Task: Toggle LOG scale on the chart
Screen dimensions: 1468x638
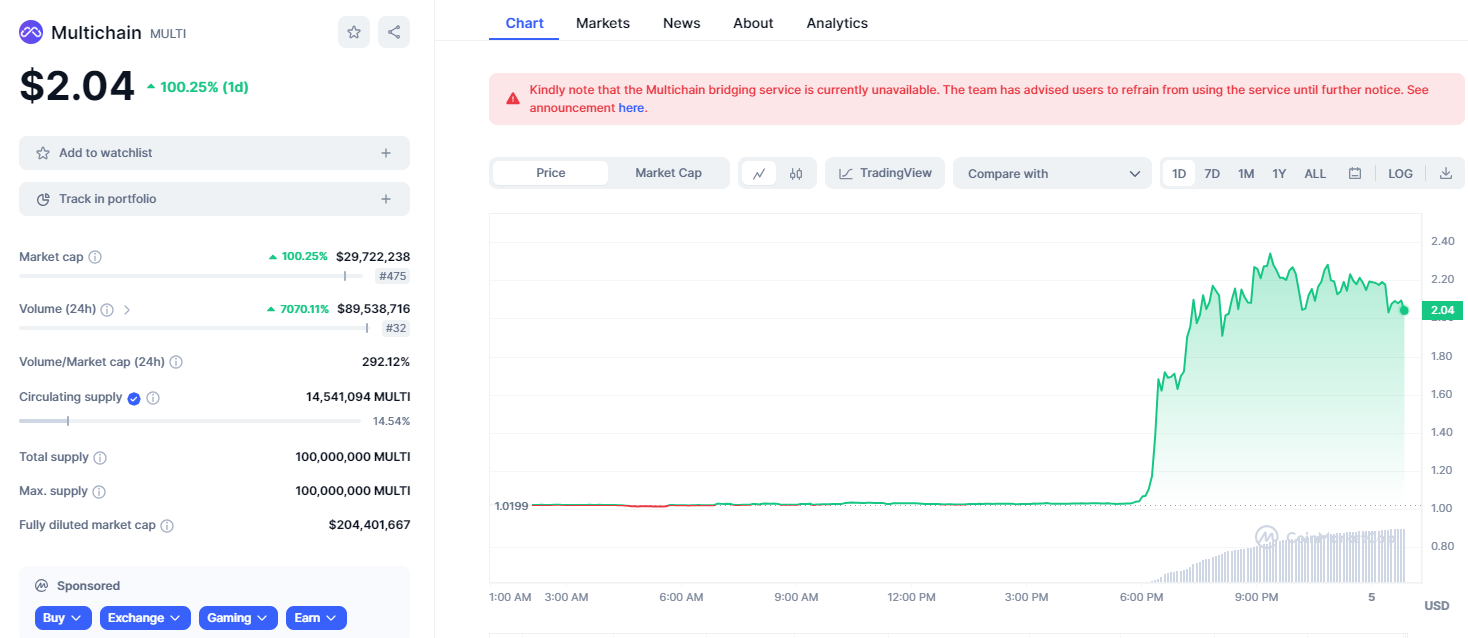Action: (x=1400, y=174)
